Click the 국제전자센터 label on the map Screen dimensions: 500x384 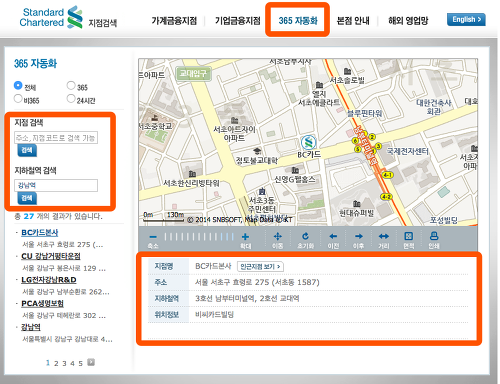(408, 151)
